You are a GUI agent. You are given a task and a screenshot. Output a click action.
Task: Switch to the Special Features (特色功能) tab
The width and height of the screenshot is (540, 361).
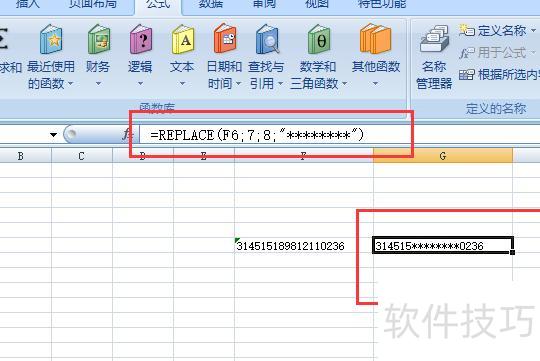pyautogui.click(x=382, y=4)
